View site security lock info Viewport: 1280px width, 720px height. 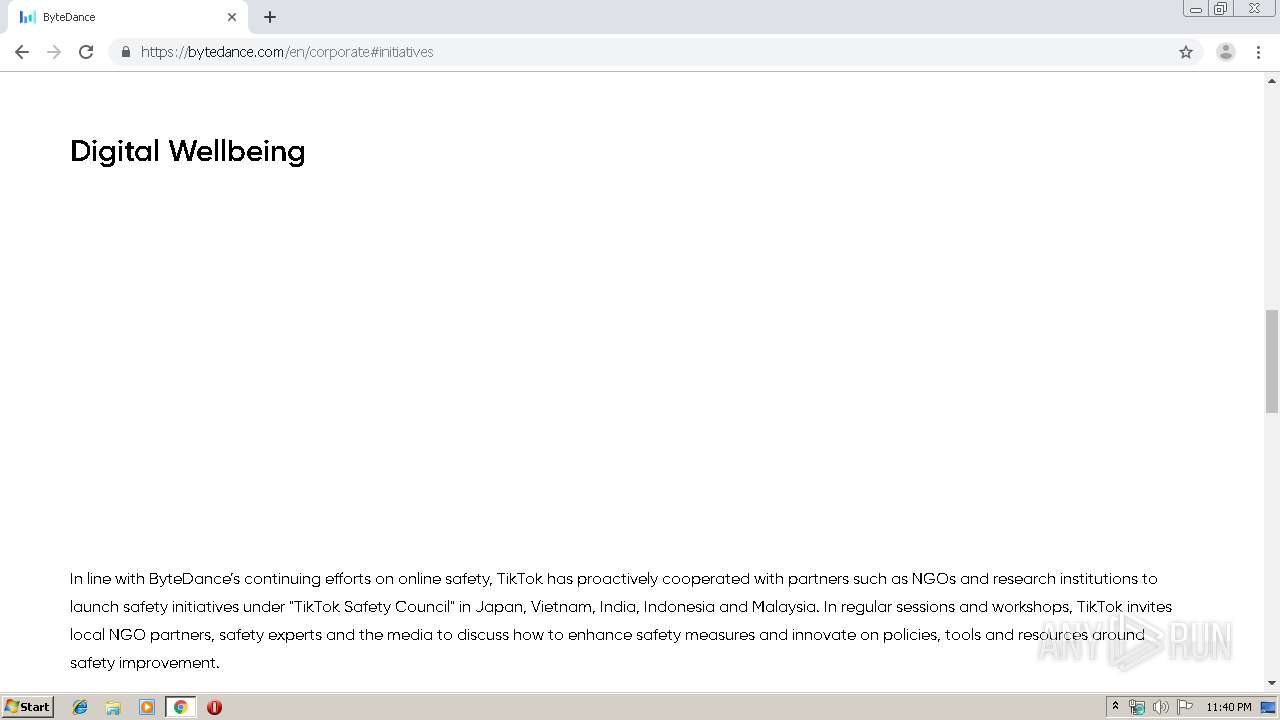[125, 52]
